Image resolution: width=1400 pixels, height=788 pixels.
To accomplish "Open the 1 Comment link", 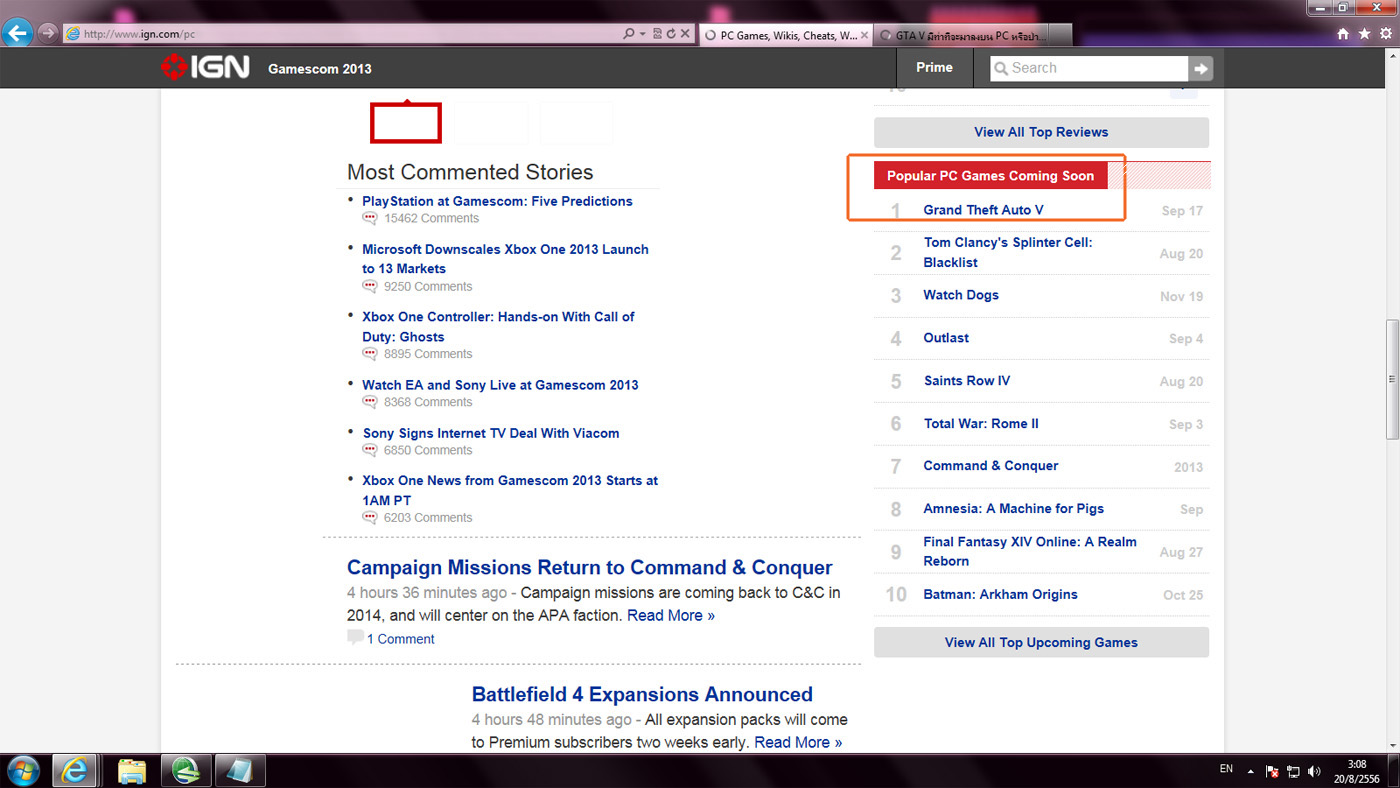I will tap(400, 639).
